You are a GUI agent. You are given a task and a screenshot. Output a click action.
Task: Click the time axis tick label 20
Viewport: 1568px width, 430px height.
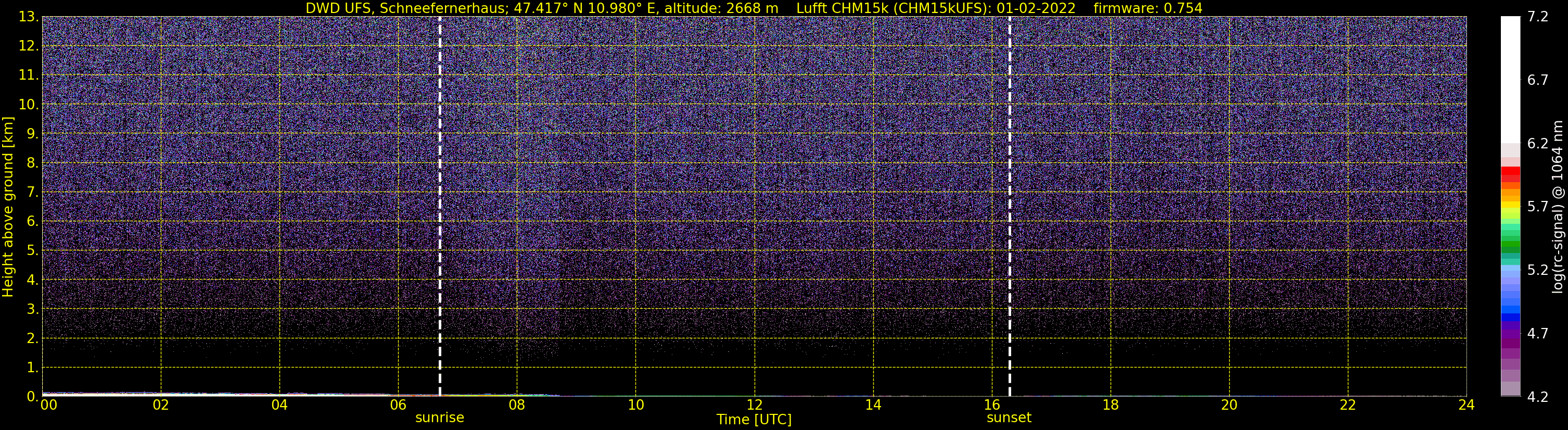pos(1229,406)
